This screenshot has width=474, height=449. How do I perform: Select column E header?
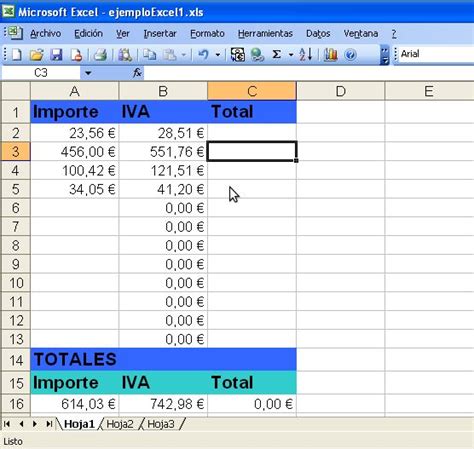click(429, 91)
